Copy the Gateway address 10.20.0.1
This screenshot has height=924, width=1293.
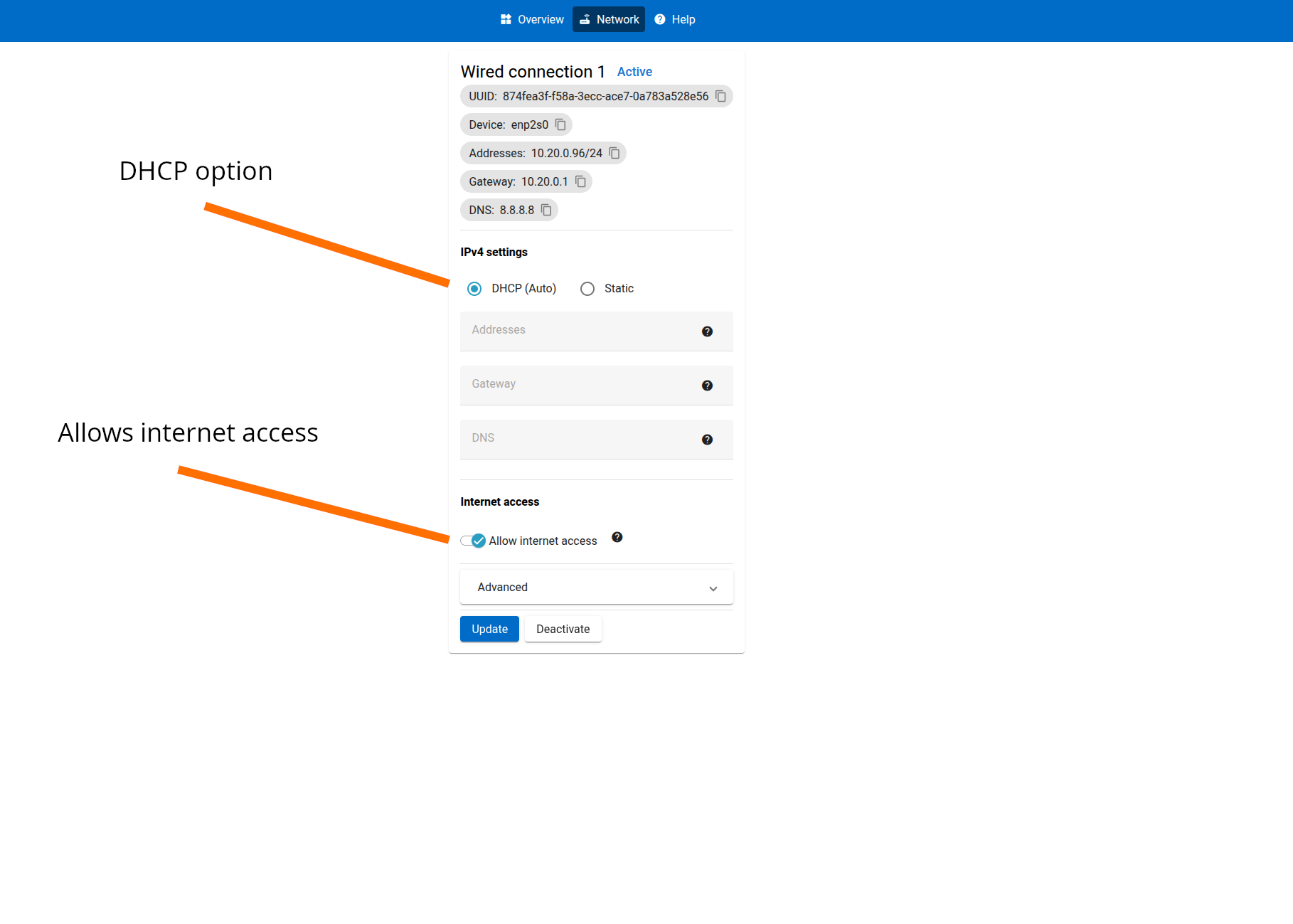click(580, 181)
